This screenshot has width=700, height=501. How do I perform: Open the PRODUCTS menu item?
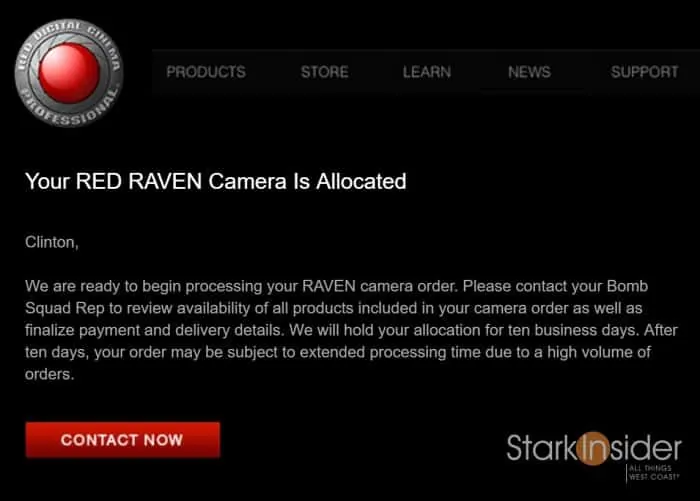pyautogui.click(x=206, y=72)
